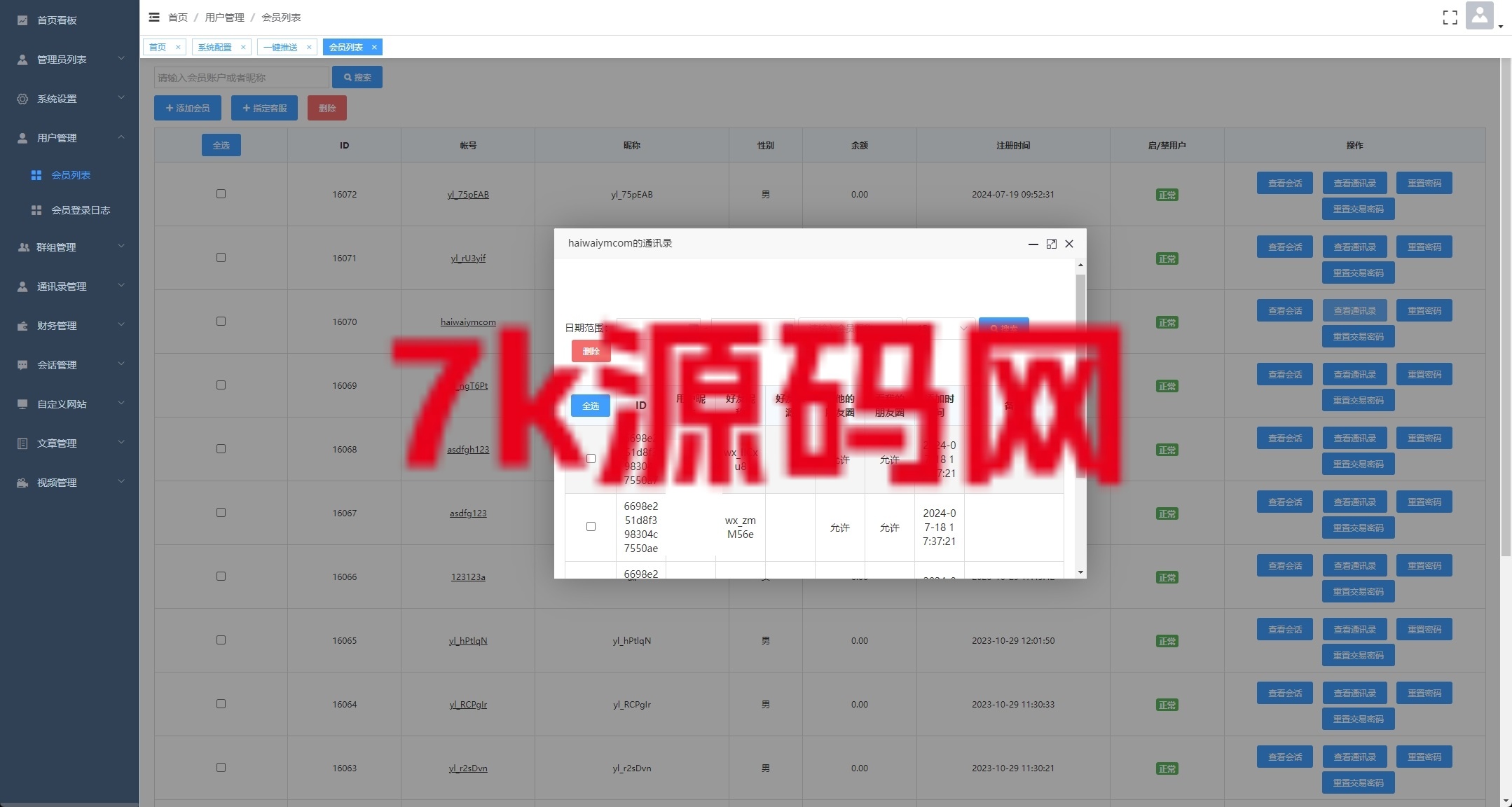This screenshot has width=1512, height=807.
Task: Expand the 视频管理 sidebar menu
Action: [70, 483]
